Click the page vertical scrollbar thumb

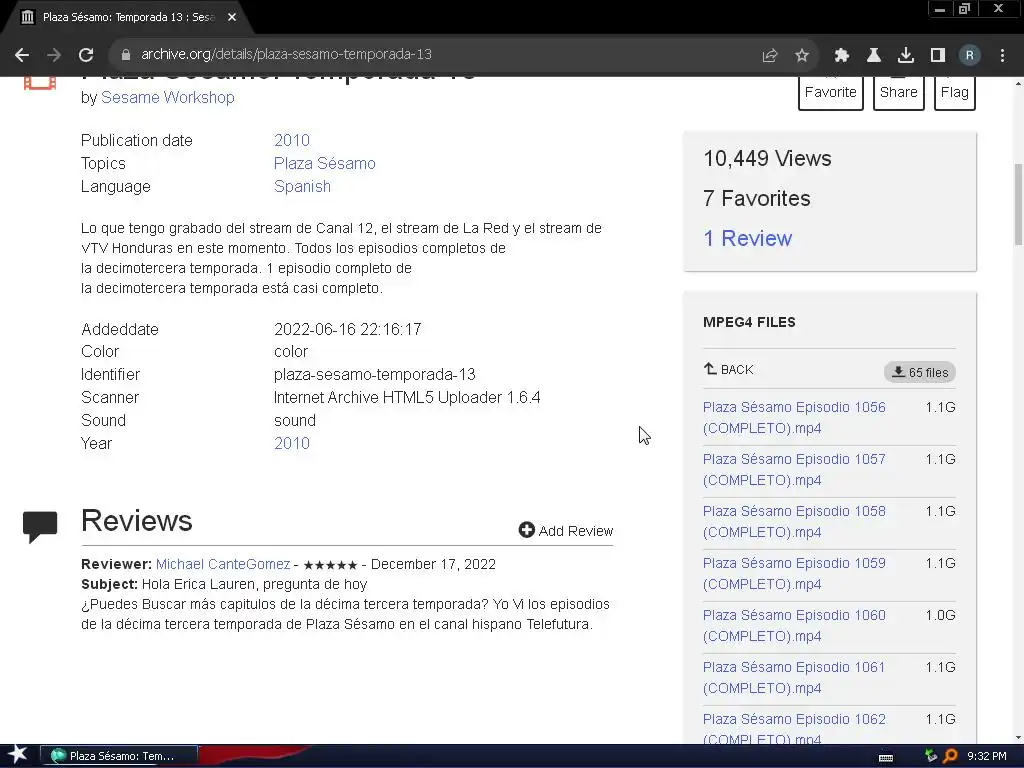click(1018, 204)
